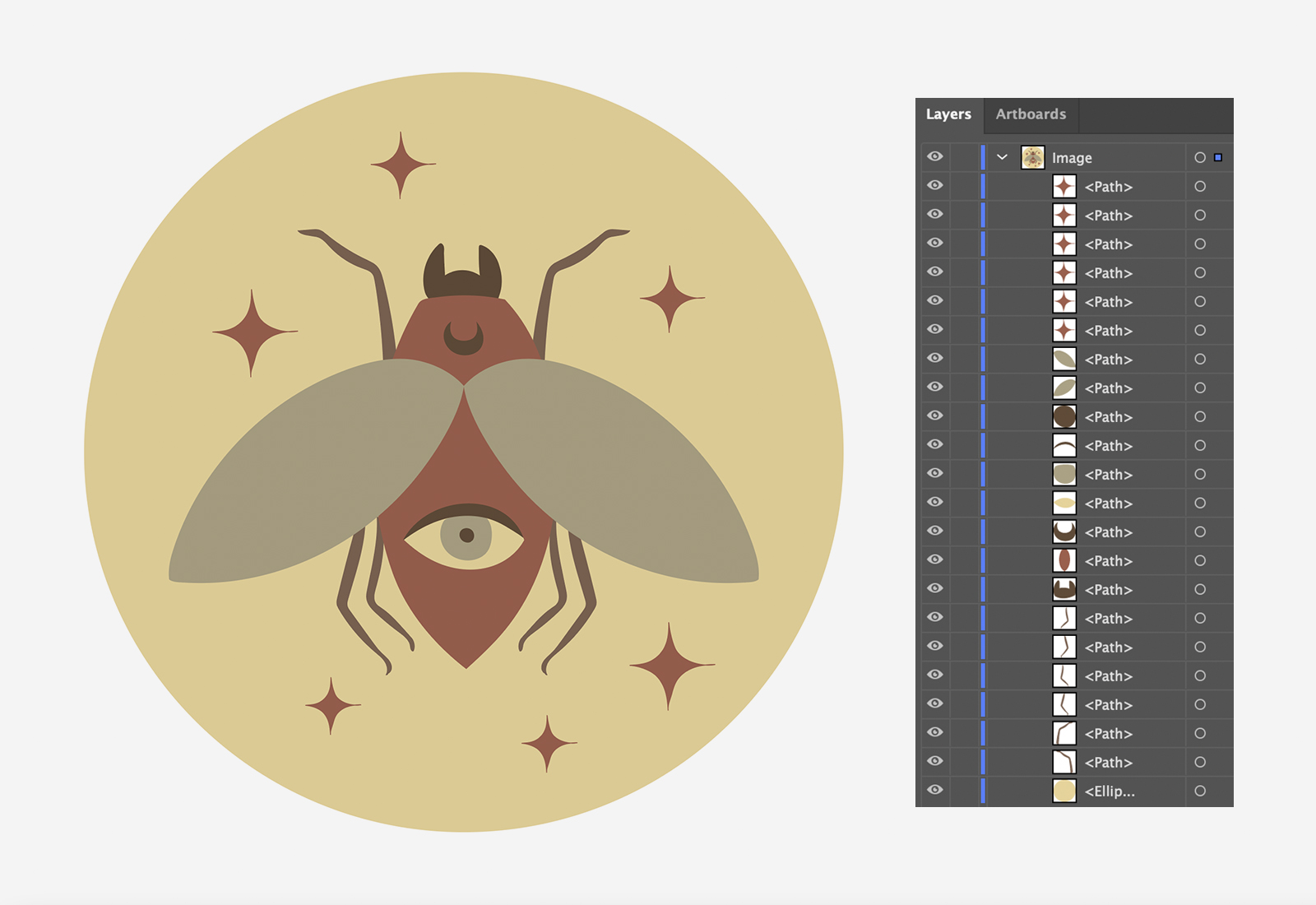Image resolution: width=1316 pixels, height=905 pixels.
Task: Click target circle of the <Ellip...> row
Action: click(1200, 791)
